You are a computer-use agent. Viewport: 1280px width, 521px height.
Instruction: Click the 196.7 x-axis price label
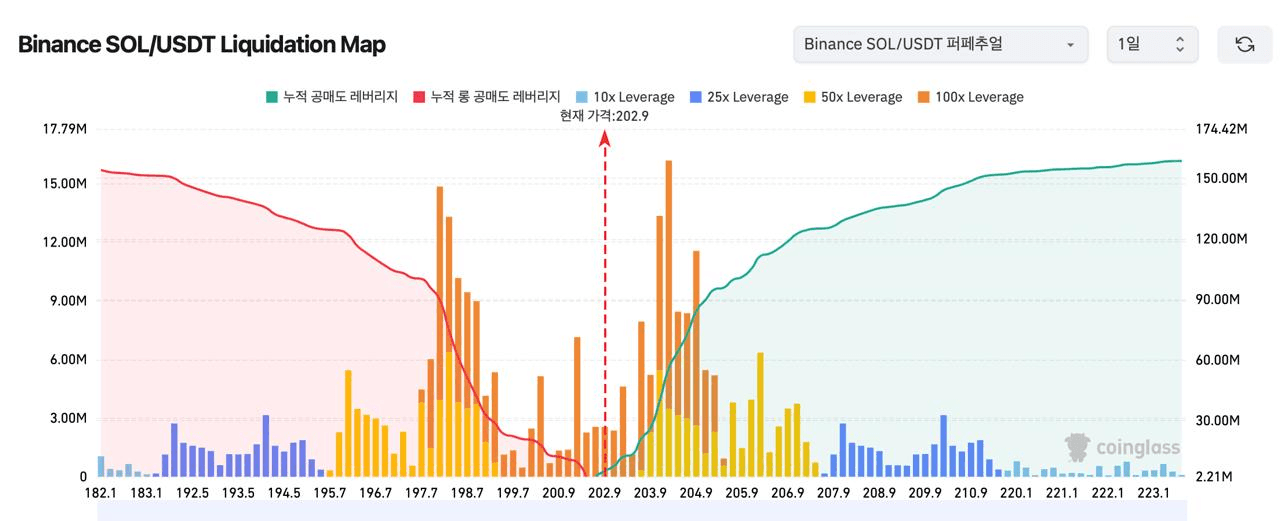pos(376,493)
